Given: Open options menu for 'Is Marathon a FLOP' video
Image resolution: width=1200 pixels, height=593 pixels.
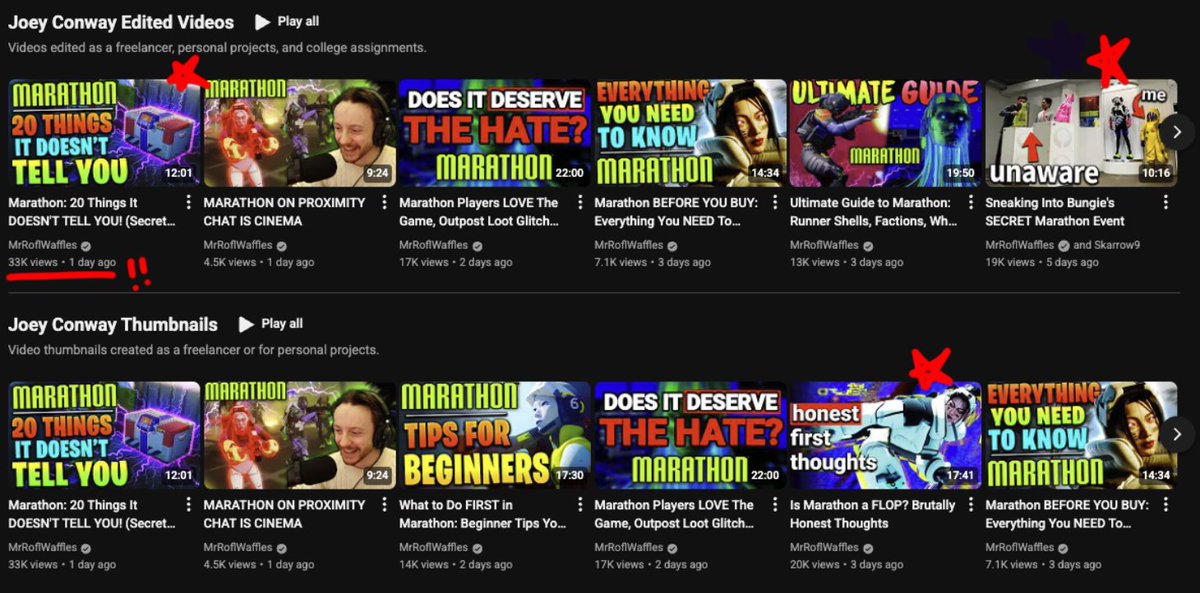Looking at the screenshot, I should (970, 505).
